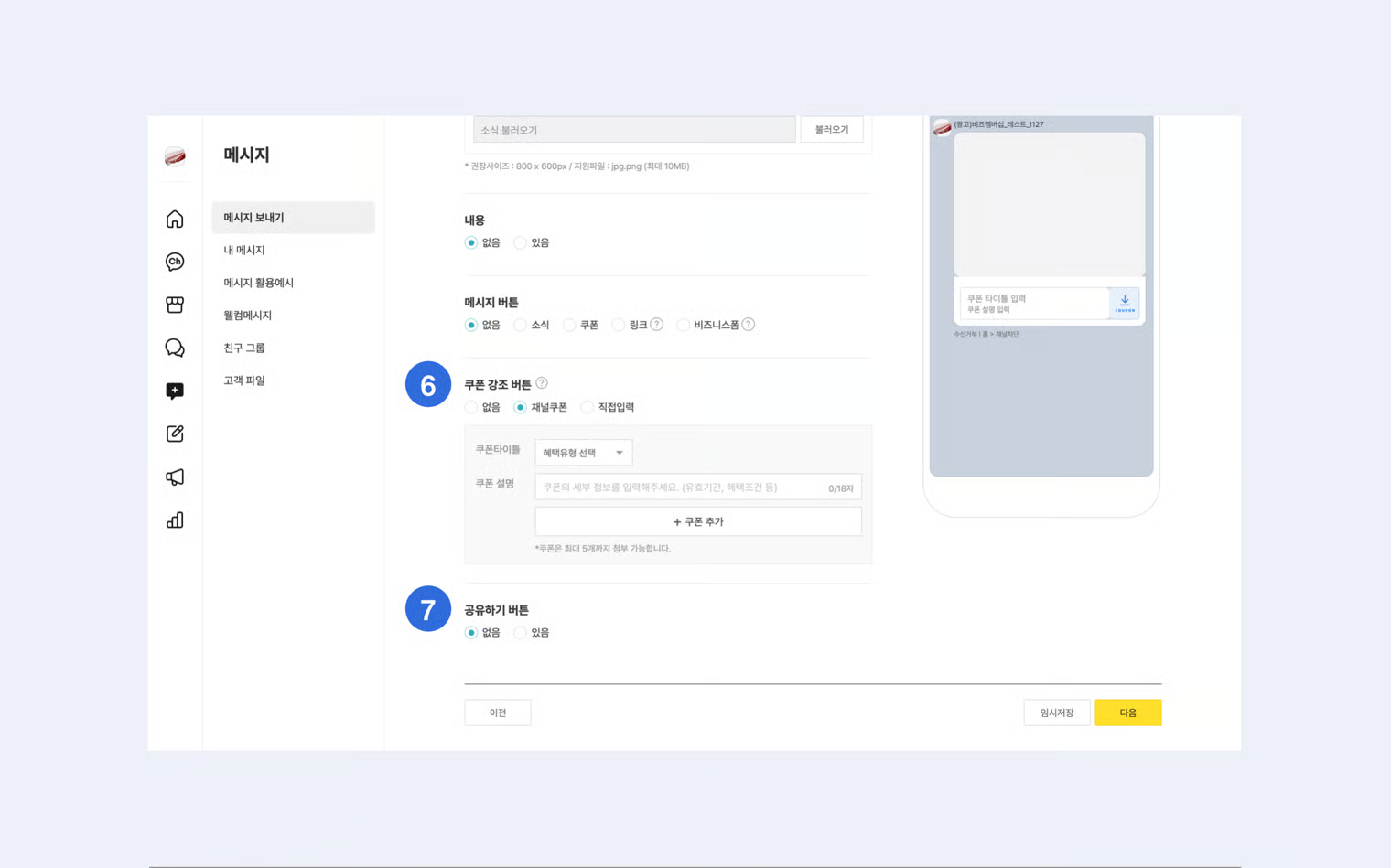Open 내 메시지 menu item

point(244,251)
